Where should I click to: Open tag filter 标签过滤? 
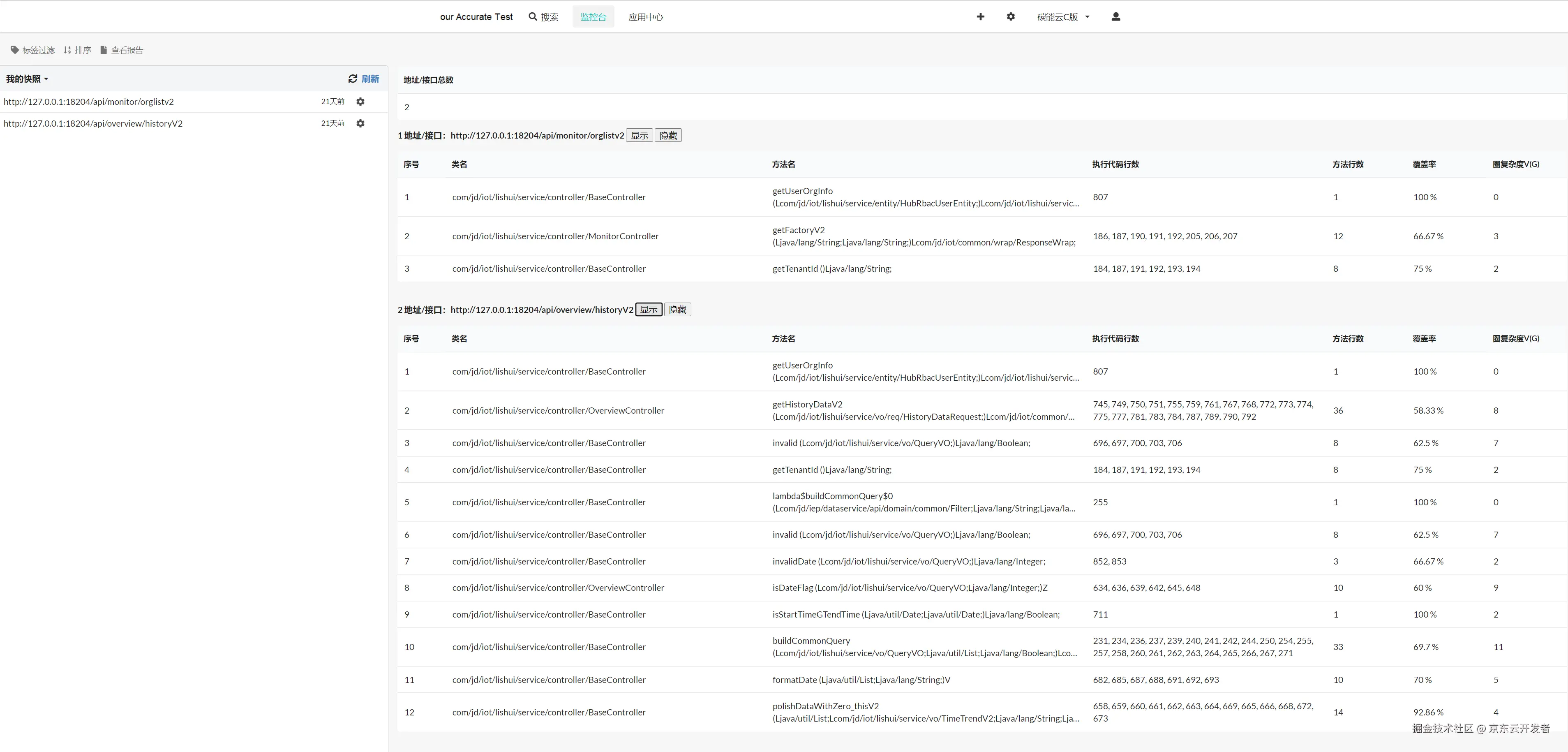point(33,50)
